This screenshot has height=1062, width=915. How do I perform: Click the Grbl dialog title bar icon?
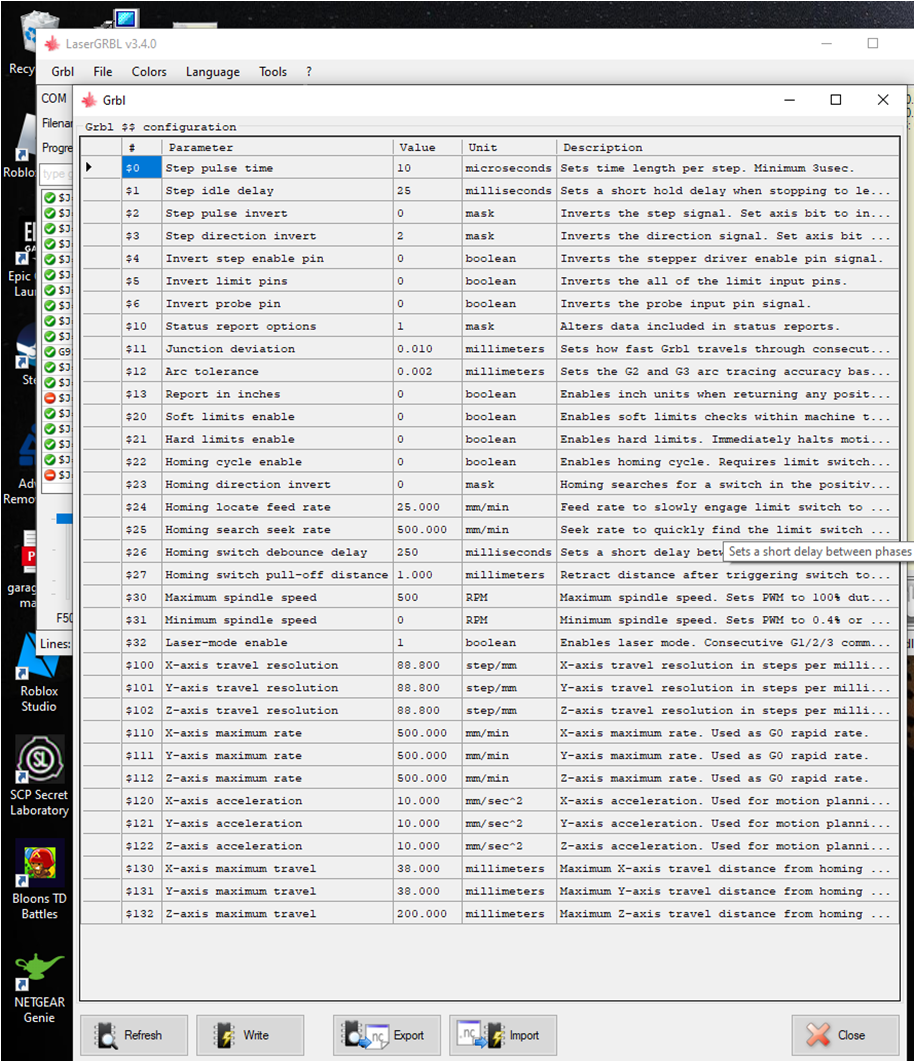coord(89,100)
